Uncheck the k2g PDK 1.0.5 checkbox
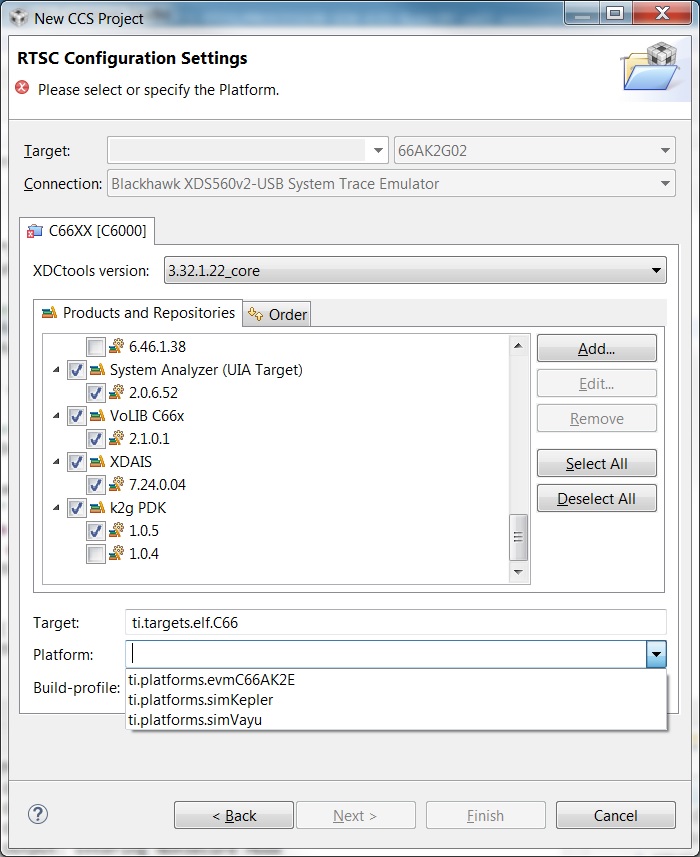 coord(96,531)
